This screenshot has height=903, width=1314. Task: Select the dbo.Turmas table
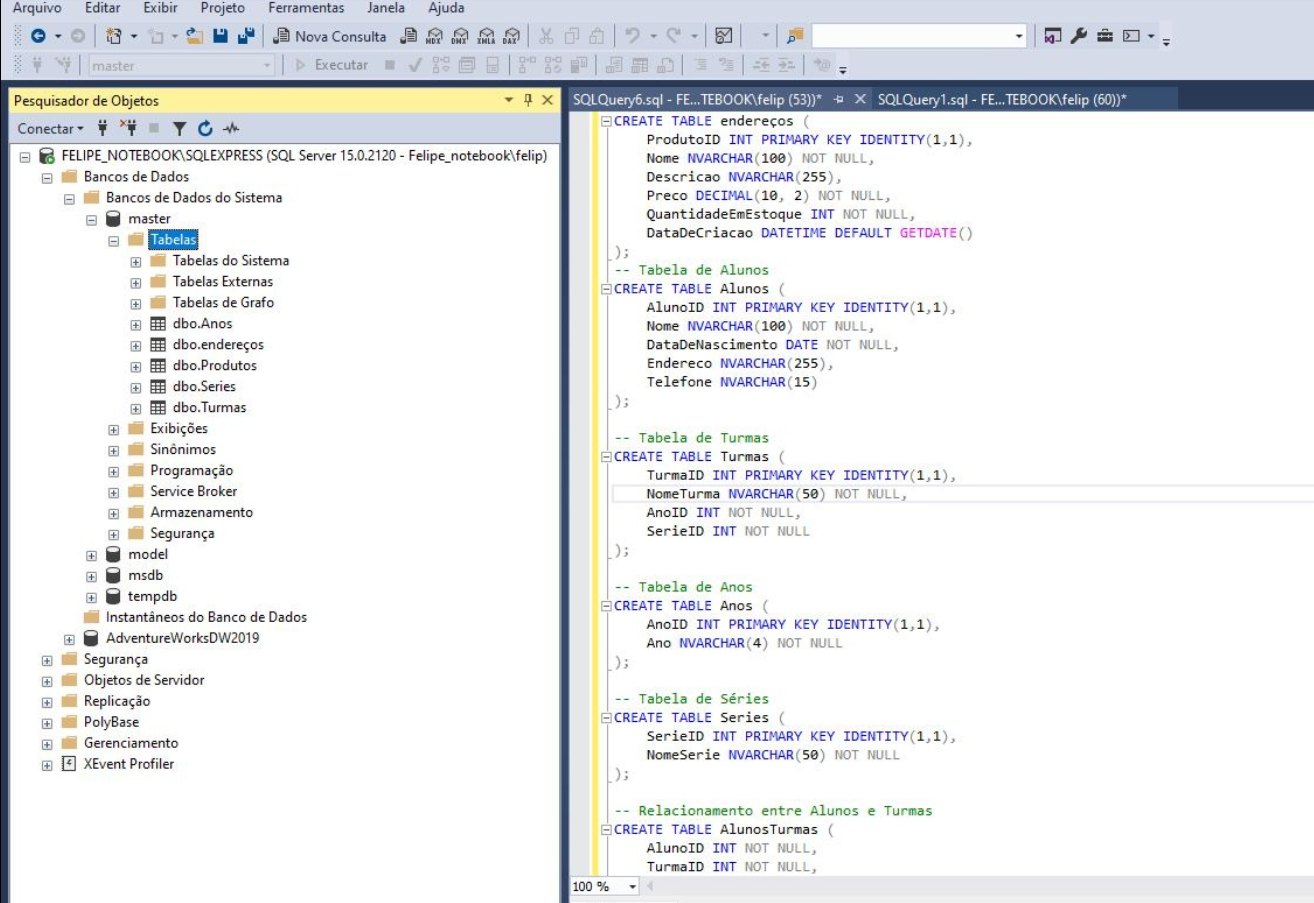(x=209, y=408)
